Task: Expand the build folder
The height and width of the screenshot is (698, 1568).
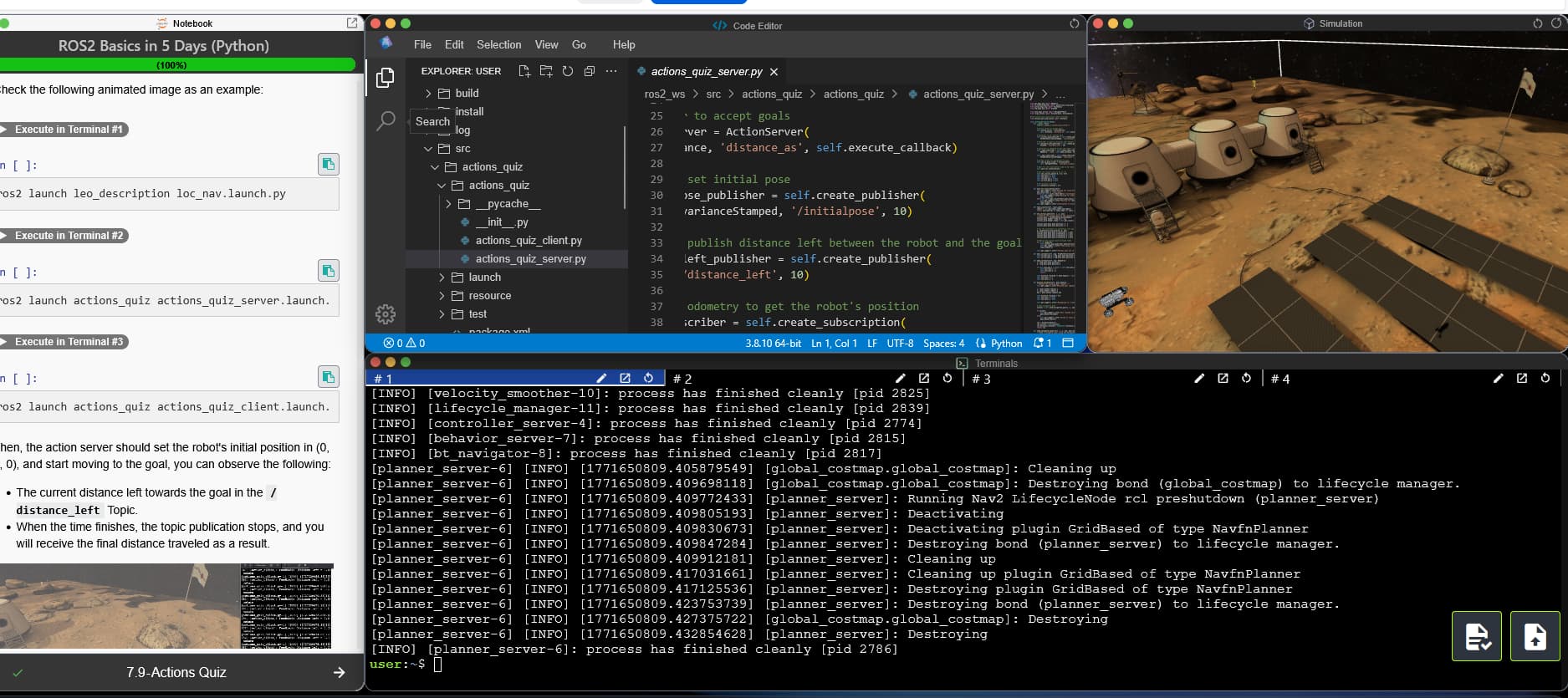Action: click(467, 93)
